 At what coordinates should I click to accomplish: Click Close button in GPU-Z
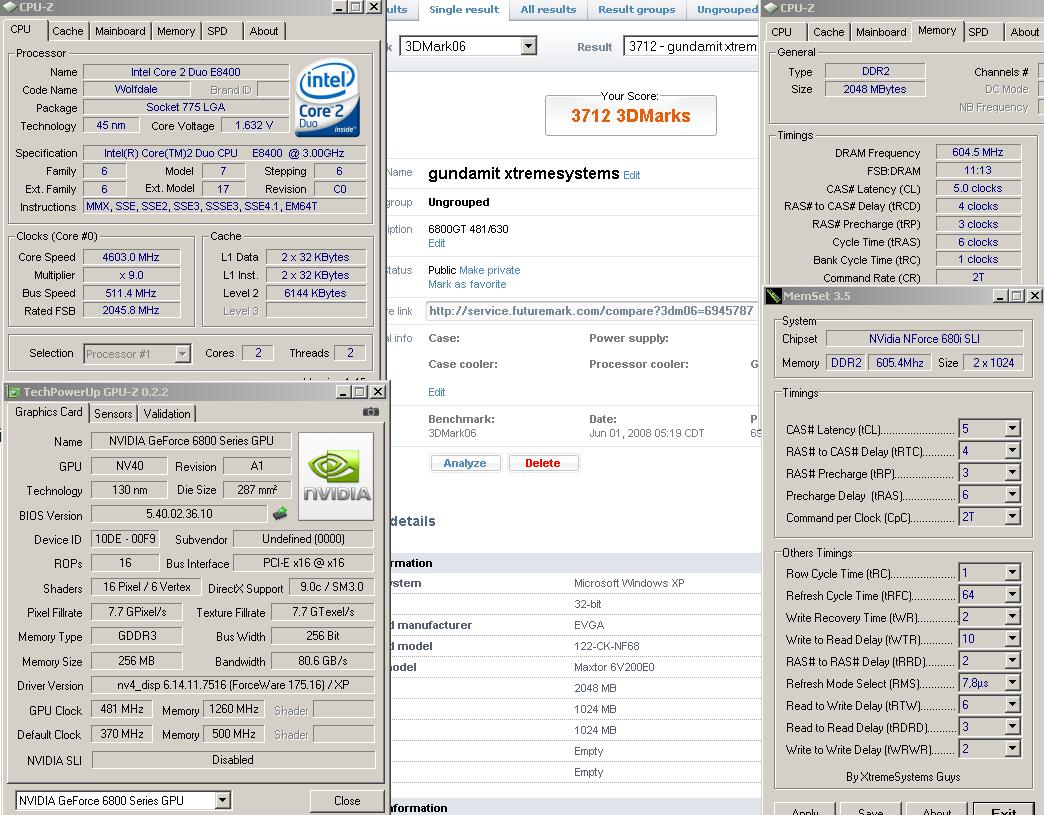pos(347,800)
